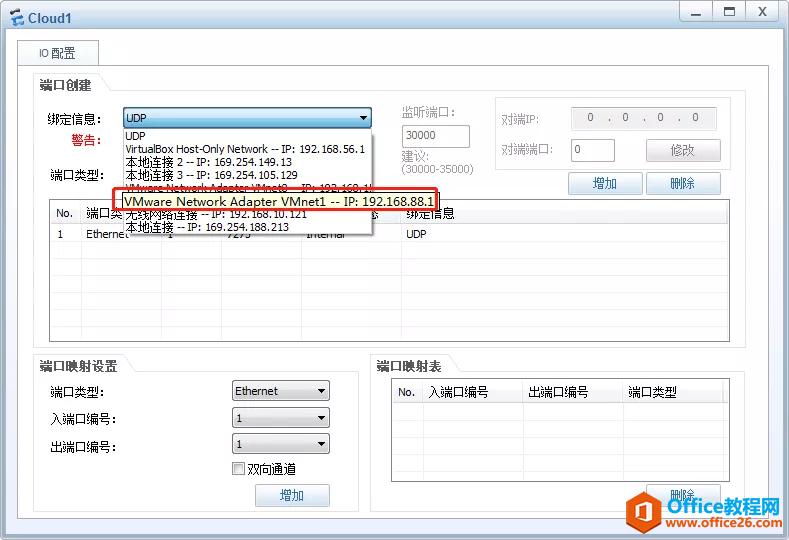Open the 出端口编号 dropdown

[281, 444]
